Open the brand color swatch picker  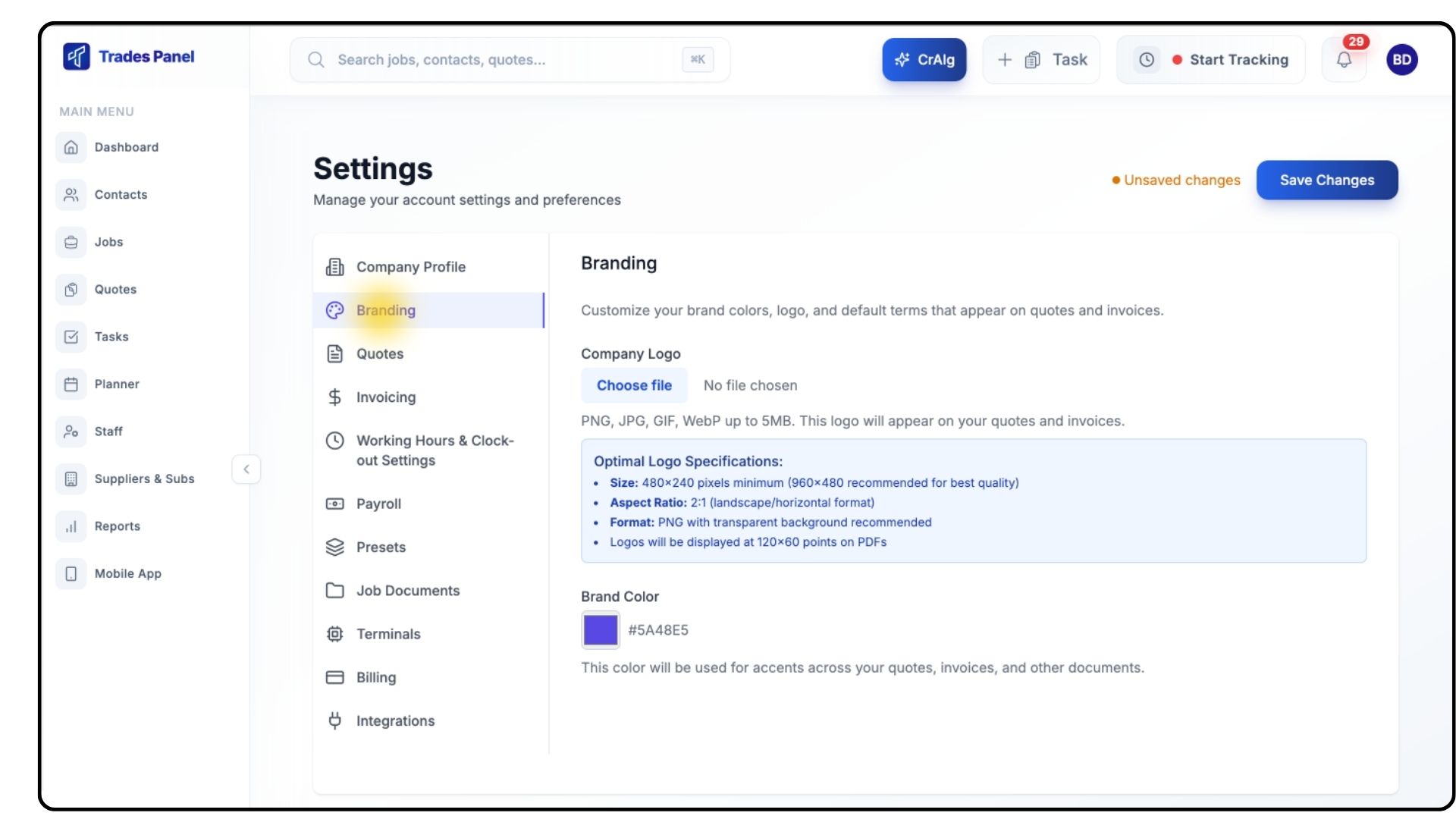tap(600, 630)
